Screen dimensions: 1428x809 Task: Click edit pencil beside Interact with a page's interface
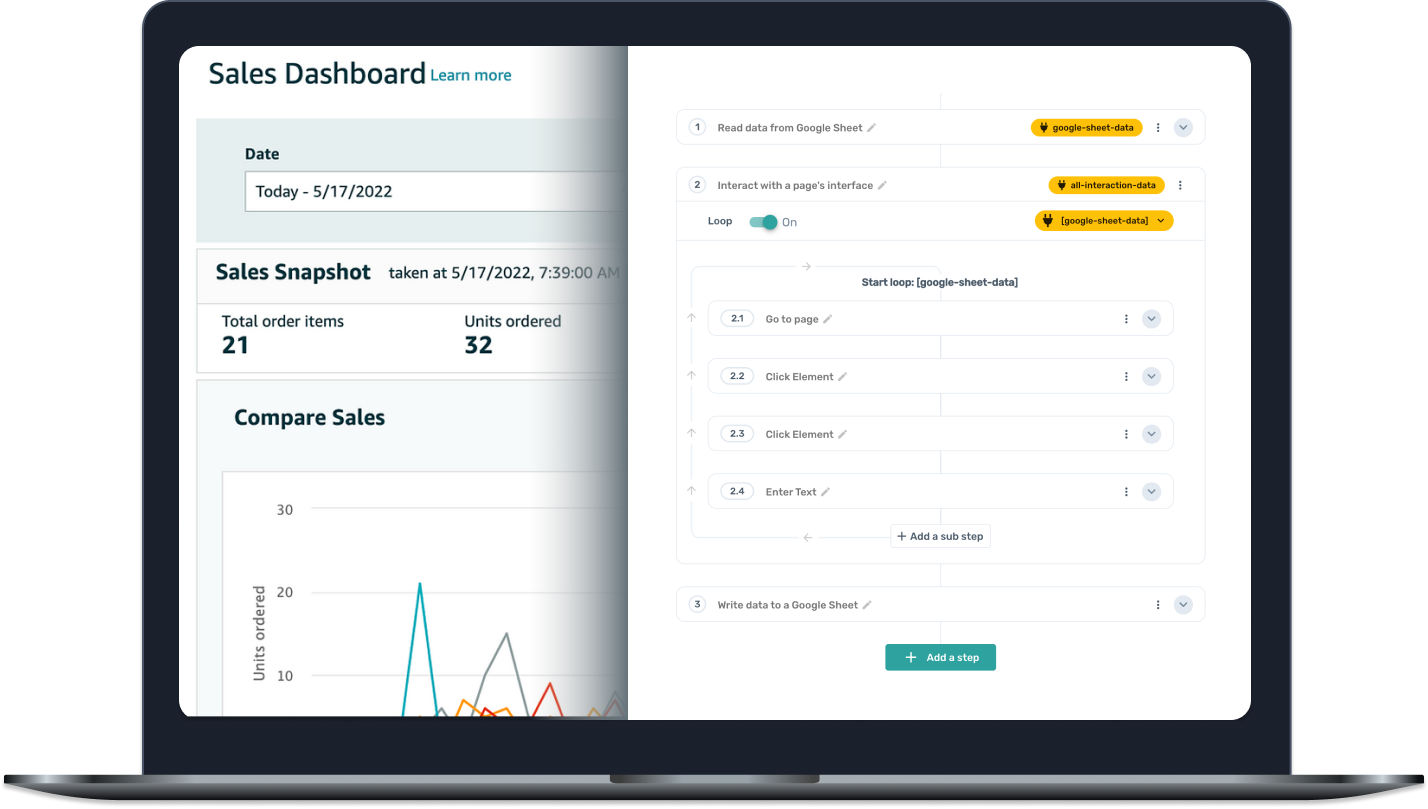(882, 186)
